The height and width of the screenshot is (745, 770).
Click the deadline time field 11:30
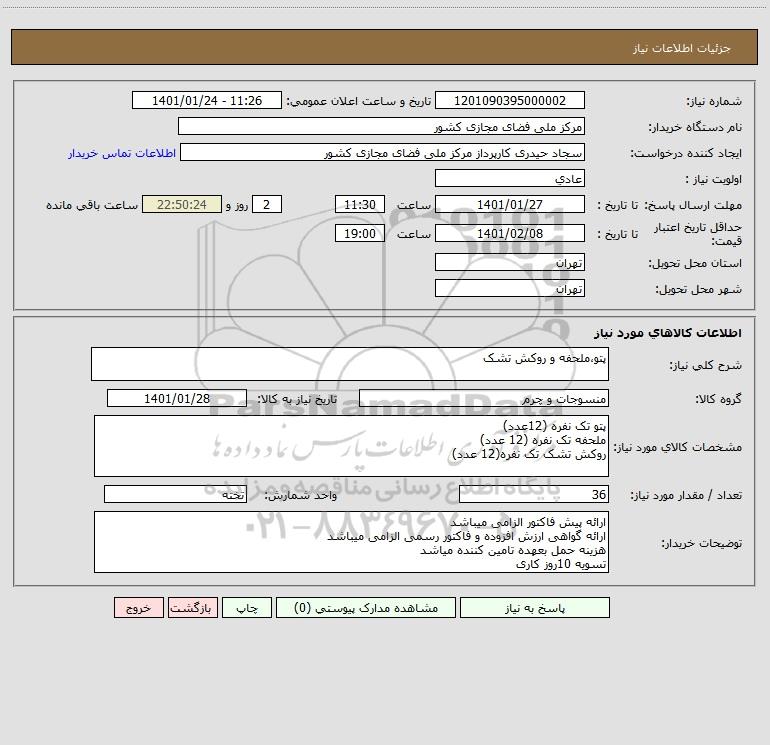(359, 204)
